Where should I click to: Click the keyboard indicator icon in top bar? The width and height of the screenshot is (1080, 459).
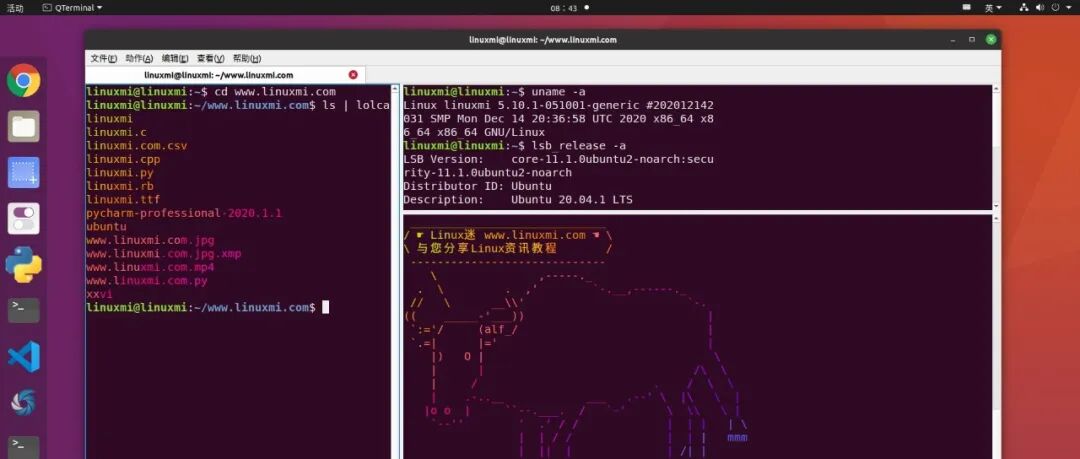(x=966, y=8)
